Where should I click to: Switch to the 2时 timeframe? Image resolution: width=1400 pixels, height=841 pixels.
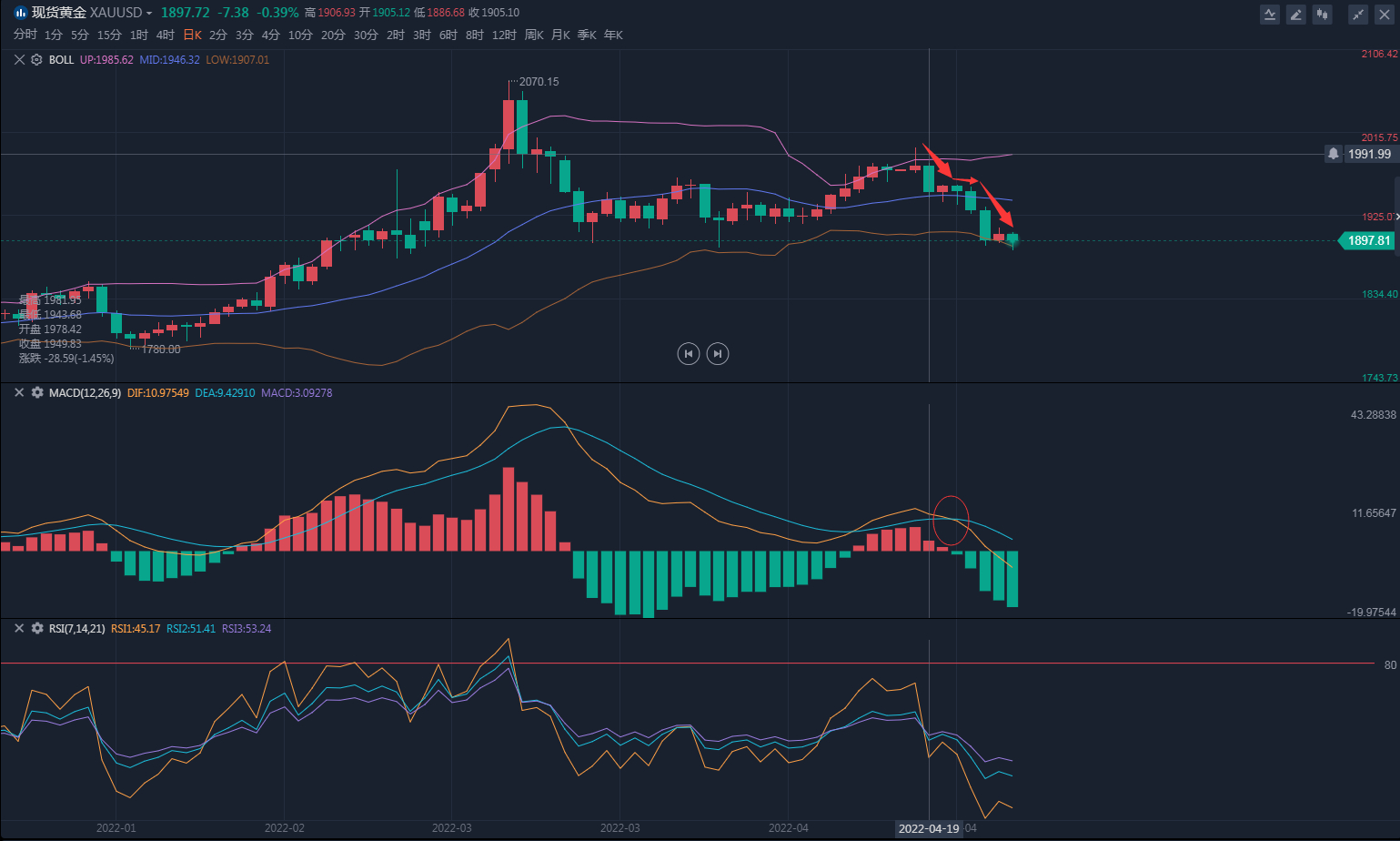pos(396,35)
